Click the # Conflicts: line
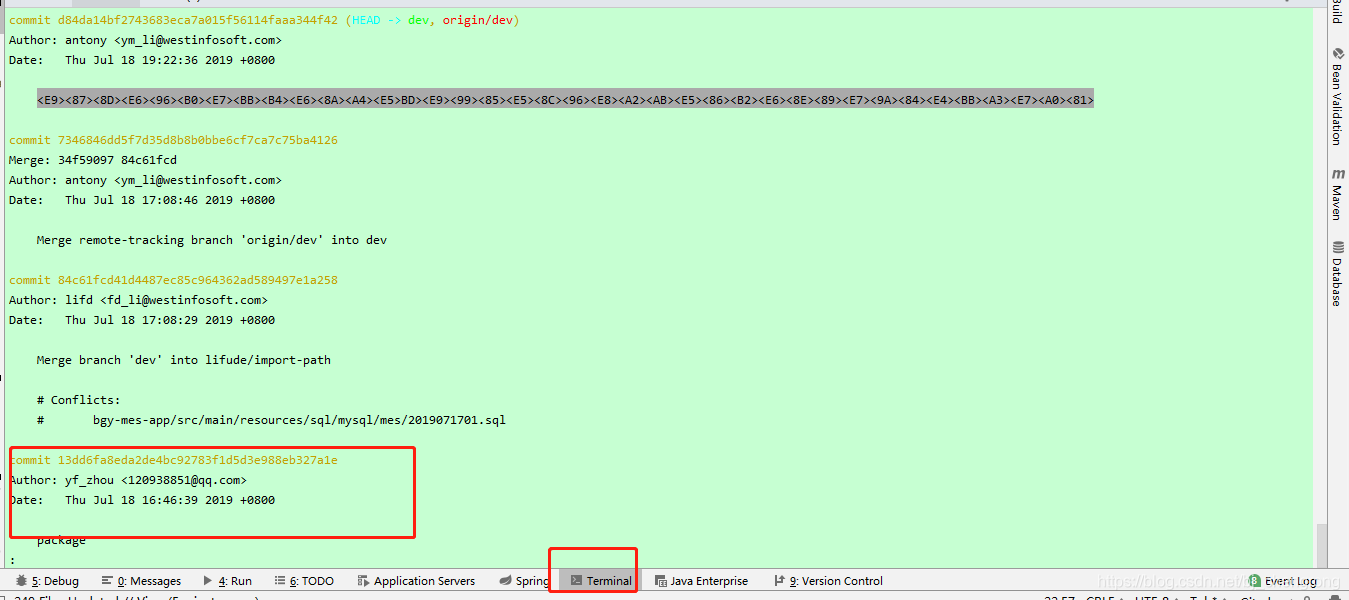Screen dimensions: 1349x600 point(78,400)
